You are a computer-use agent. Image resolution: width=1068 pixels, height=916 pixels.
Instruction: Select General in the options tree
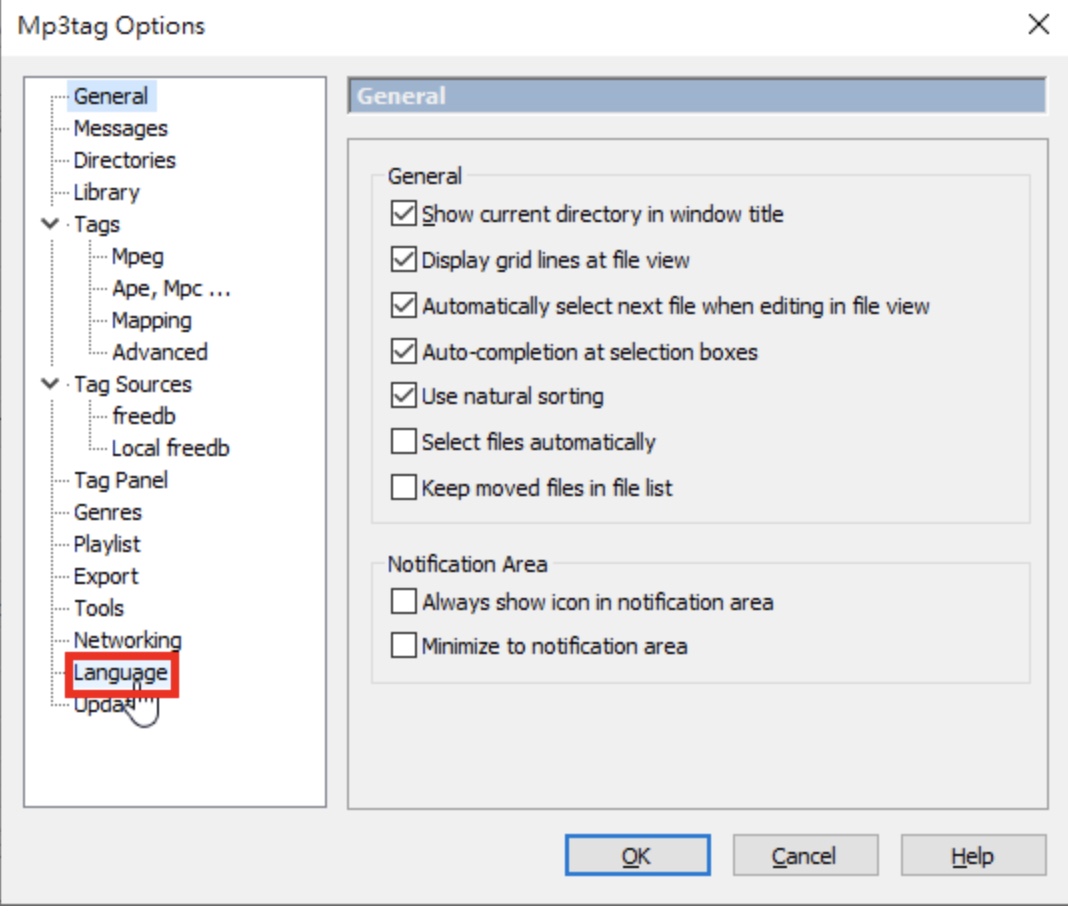(x=111, y=96)
